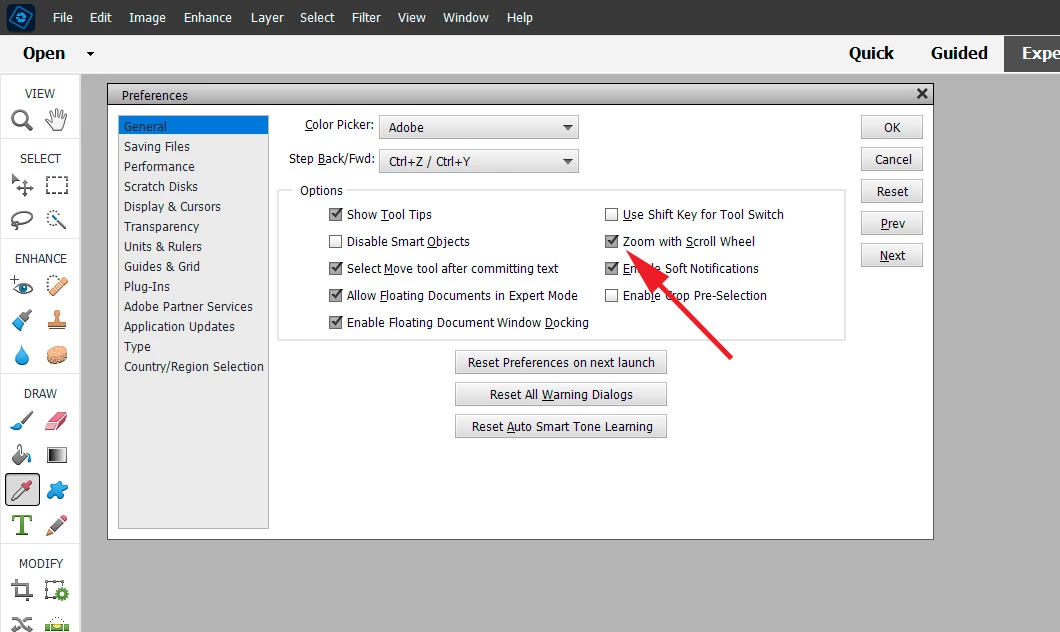Enable Crop Pre-Selection checkbox

pyautogui.click(x=611, y=295)
